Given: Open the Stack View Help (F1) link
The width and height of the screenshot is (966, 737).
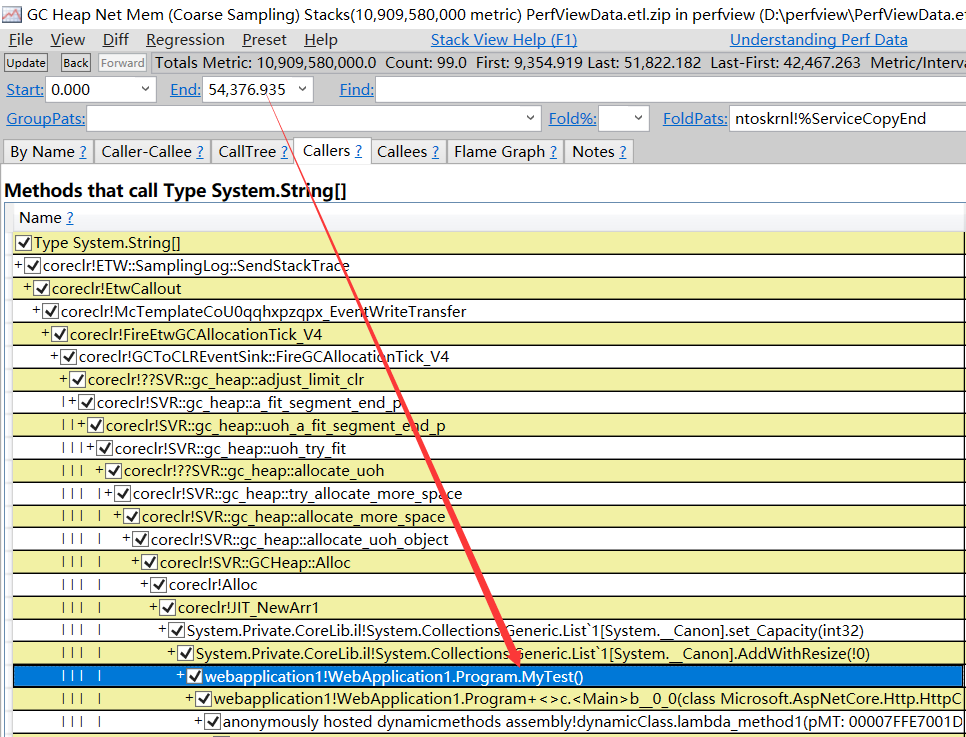Looking at the screenshot, I should point(504,40).
